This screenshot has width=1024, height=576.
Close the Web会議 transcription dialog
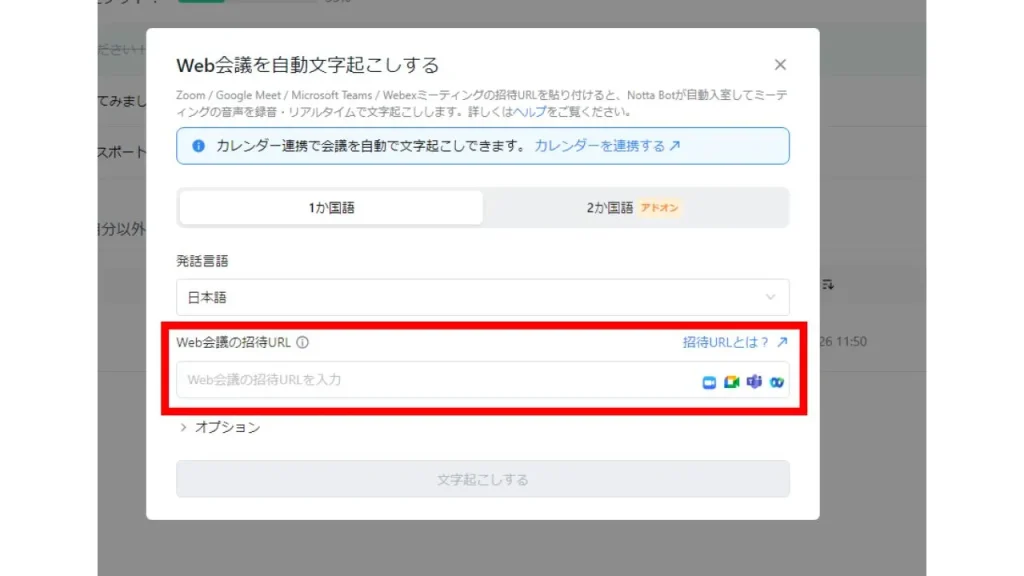(x=780, y=65)
